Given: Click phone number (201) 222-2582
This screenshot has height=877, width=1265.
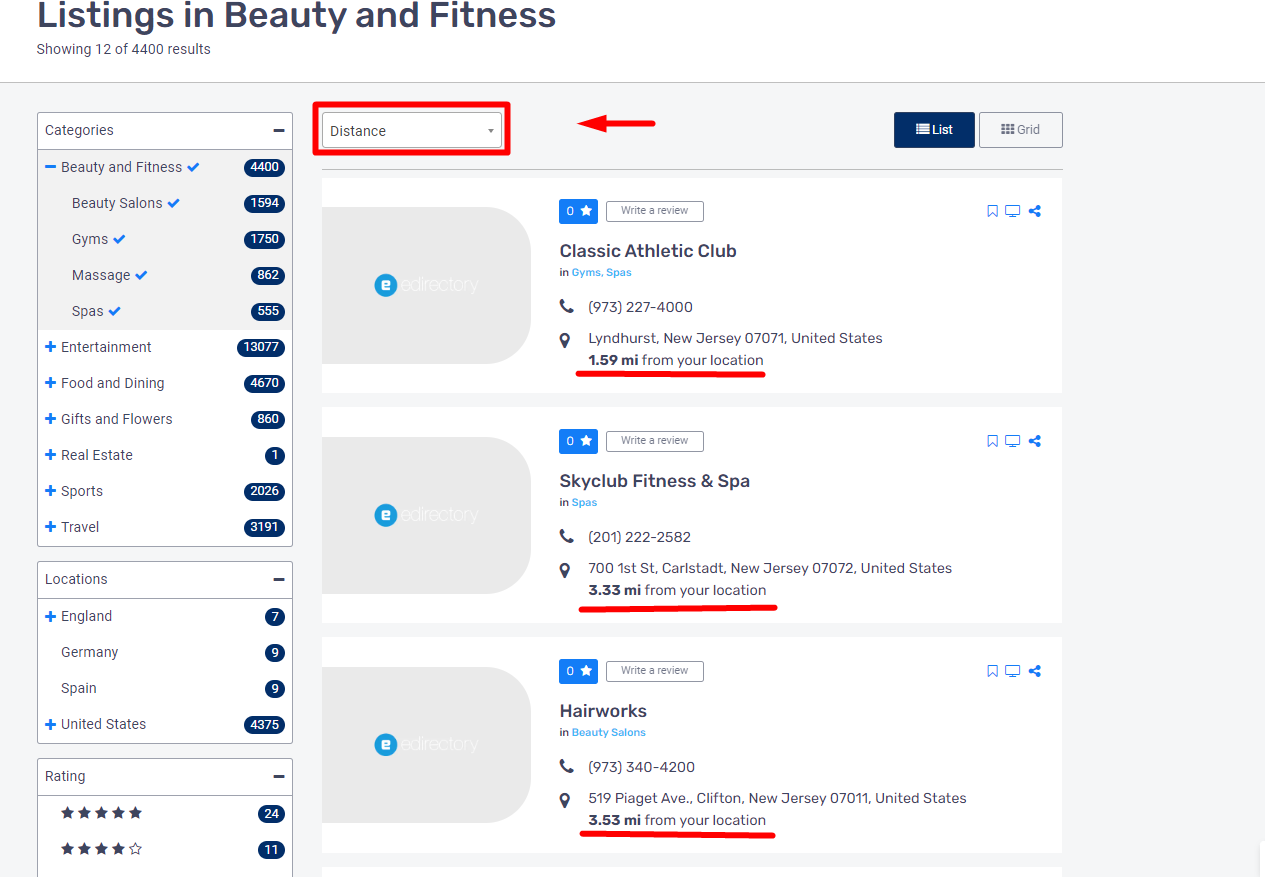Looking at the screenshot, I should [640, 537].
